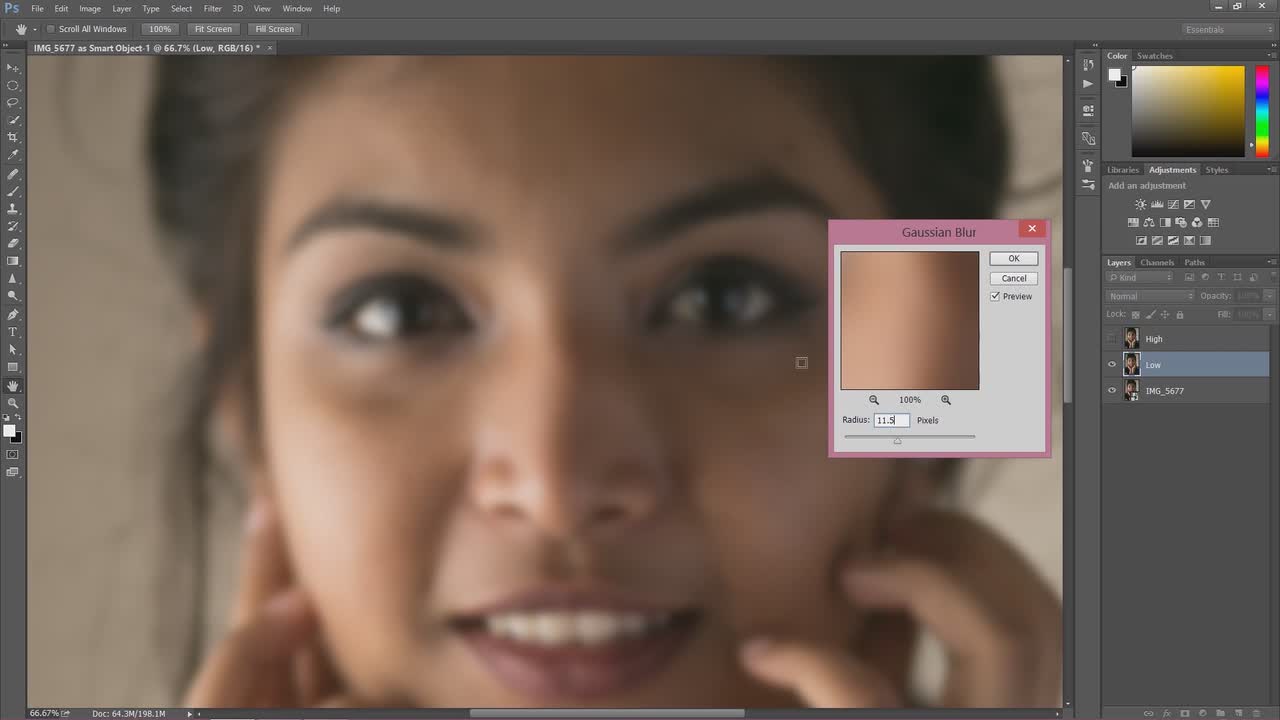Image resolution: width=1280 pixels, height=720 pixels.
Task: Toggle lock transparent pixels
Action: point(1136,314)
